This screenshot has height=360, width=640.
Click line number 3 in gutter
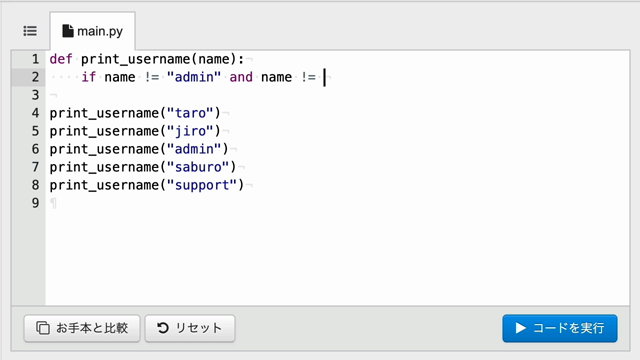(x=36, y=95)
